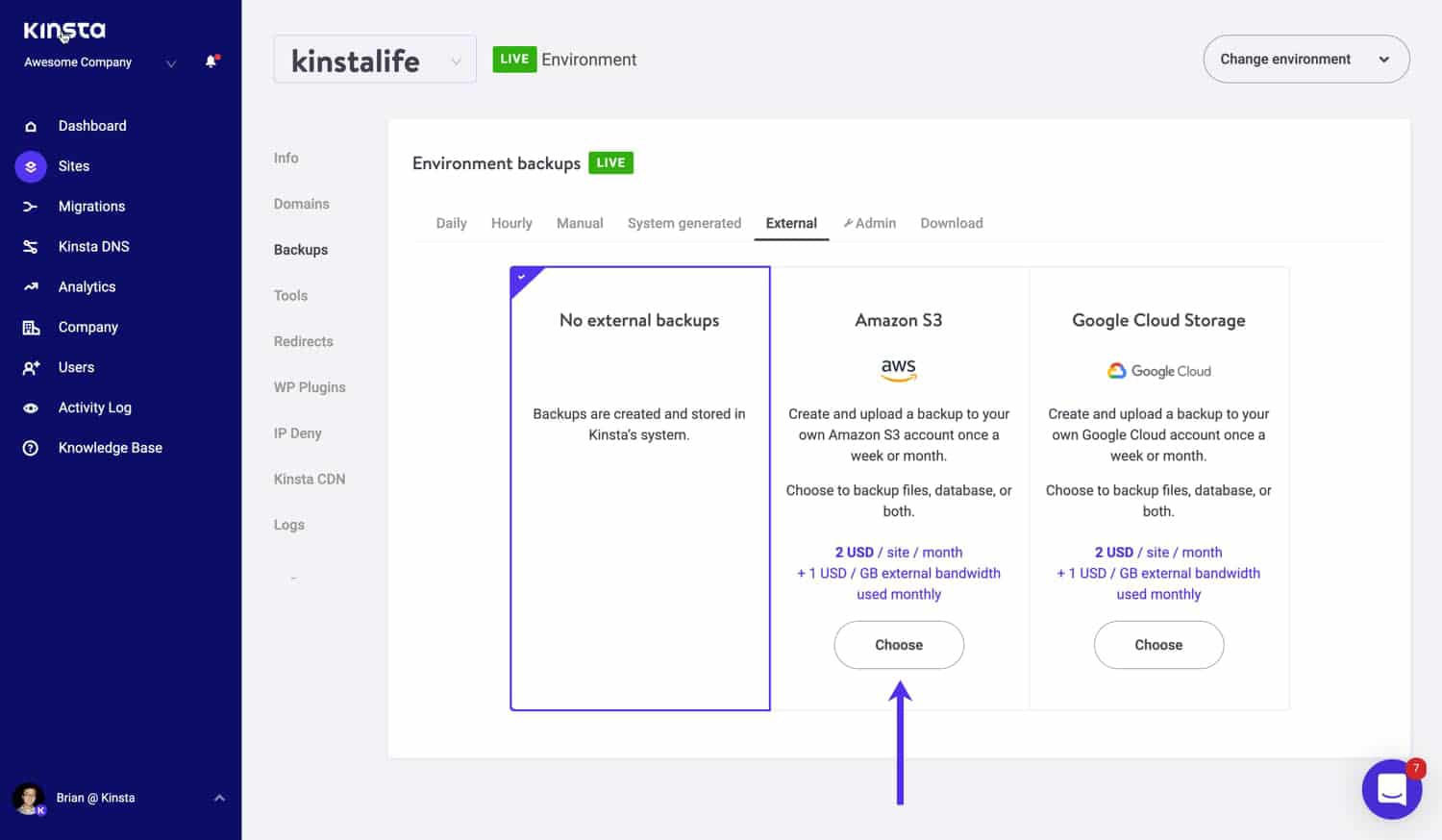The width and height of the screenshot is (1442, 840).
Task: Choose Amazon S3 external backup
Action: pyautogui.click(x=898, y=645)
